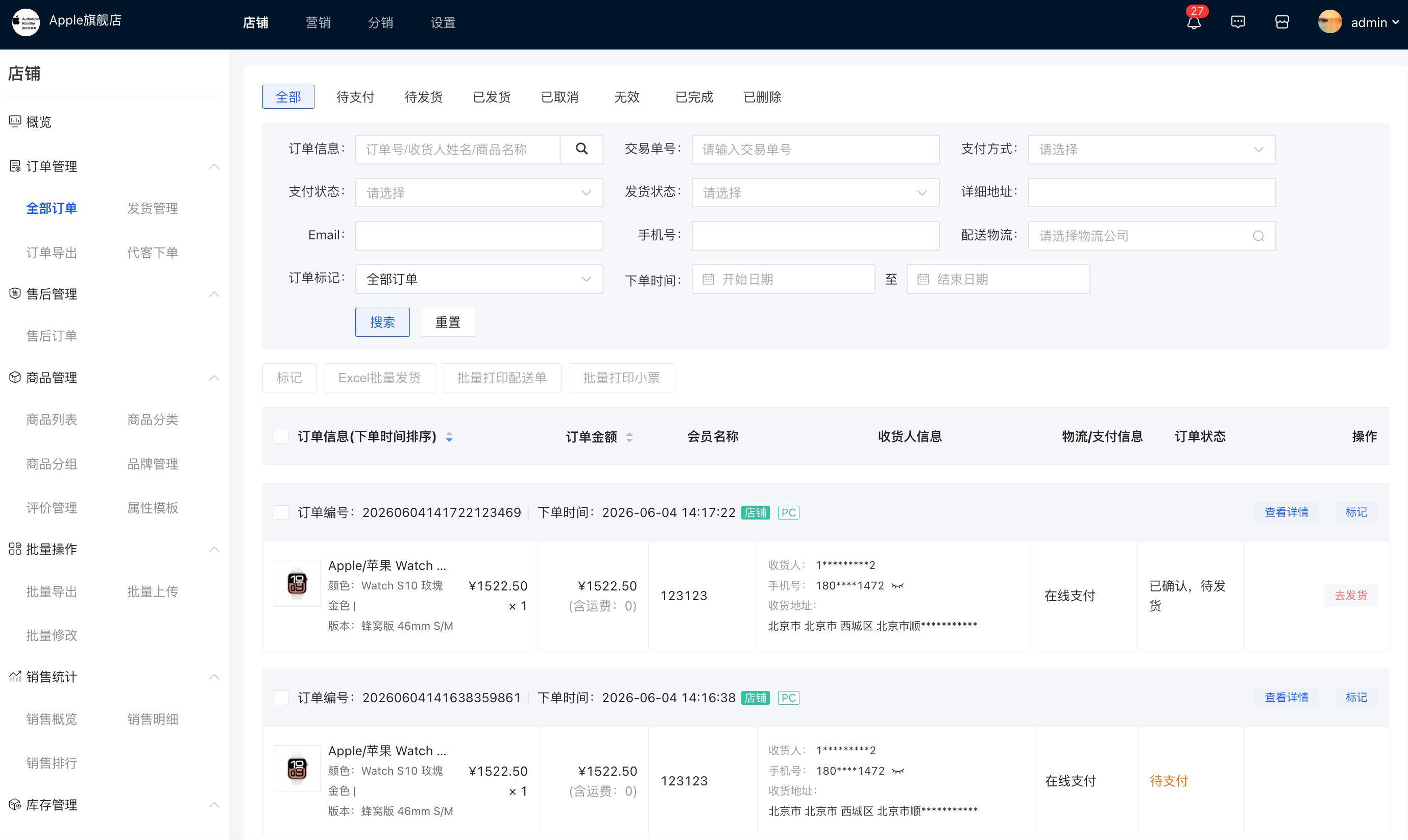This screenshot has width=1408, height=840.
Task: Collapse the 商品管理 sidebar section chevron
Action: (x=214, y=378)
